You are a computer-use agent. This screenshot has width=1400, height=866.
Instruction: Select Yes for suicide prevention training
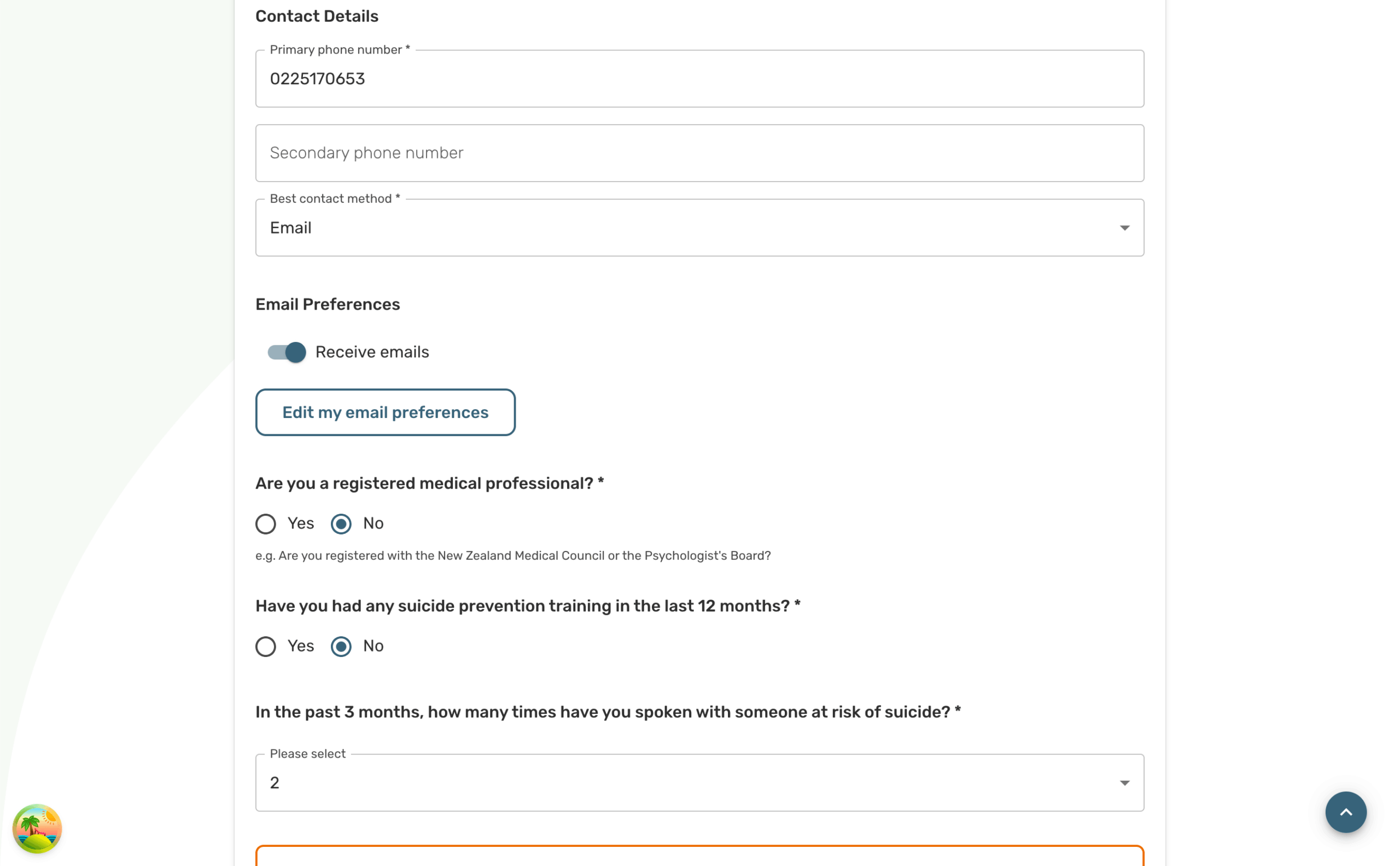[x=266, y=646]
